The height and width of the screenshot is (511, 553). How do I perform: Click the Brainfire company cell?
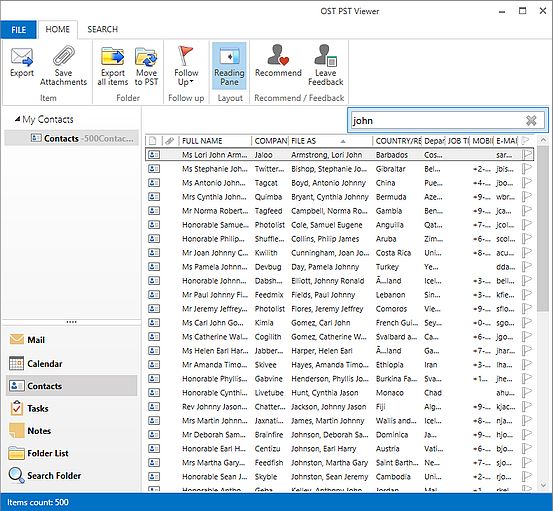coord(269,434)
